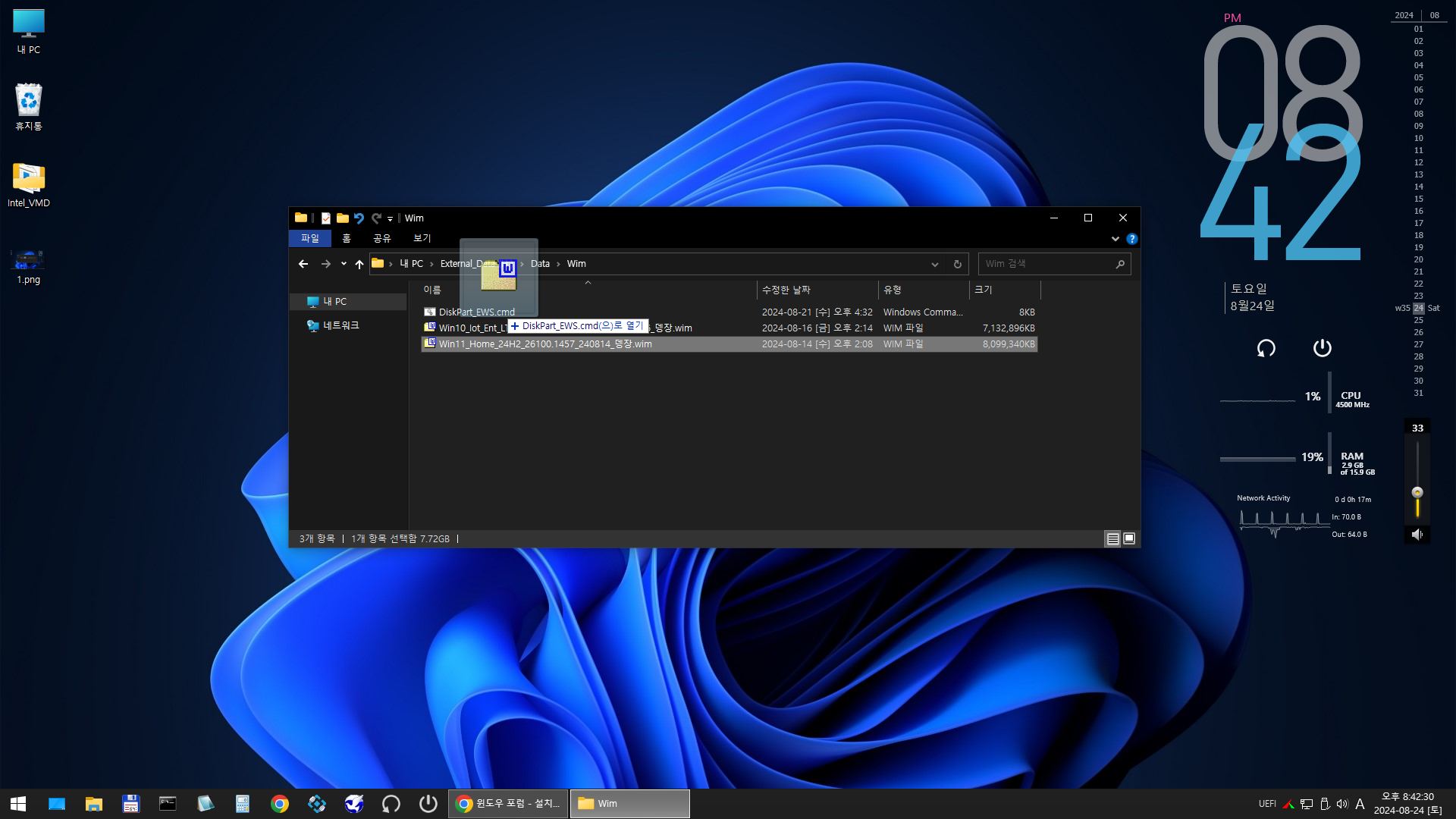Launch the Chrome icon pinned on the taskbar
The height and width of the screenshot is (819, 1456).
click(x=280, y=804)
